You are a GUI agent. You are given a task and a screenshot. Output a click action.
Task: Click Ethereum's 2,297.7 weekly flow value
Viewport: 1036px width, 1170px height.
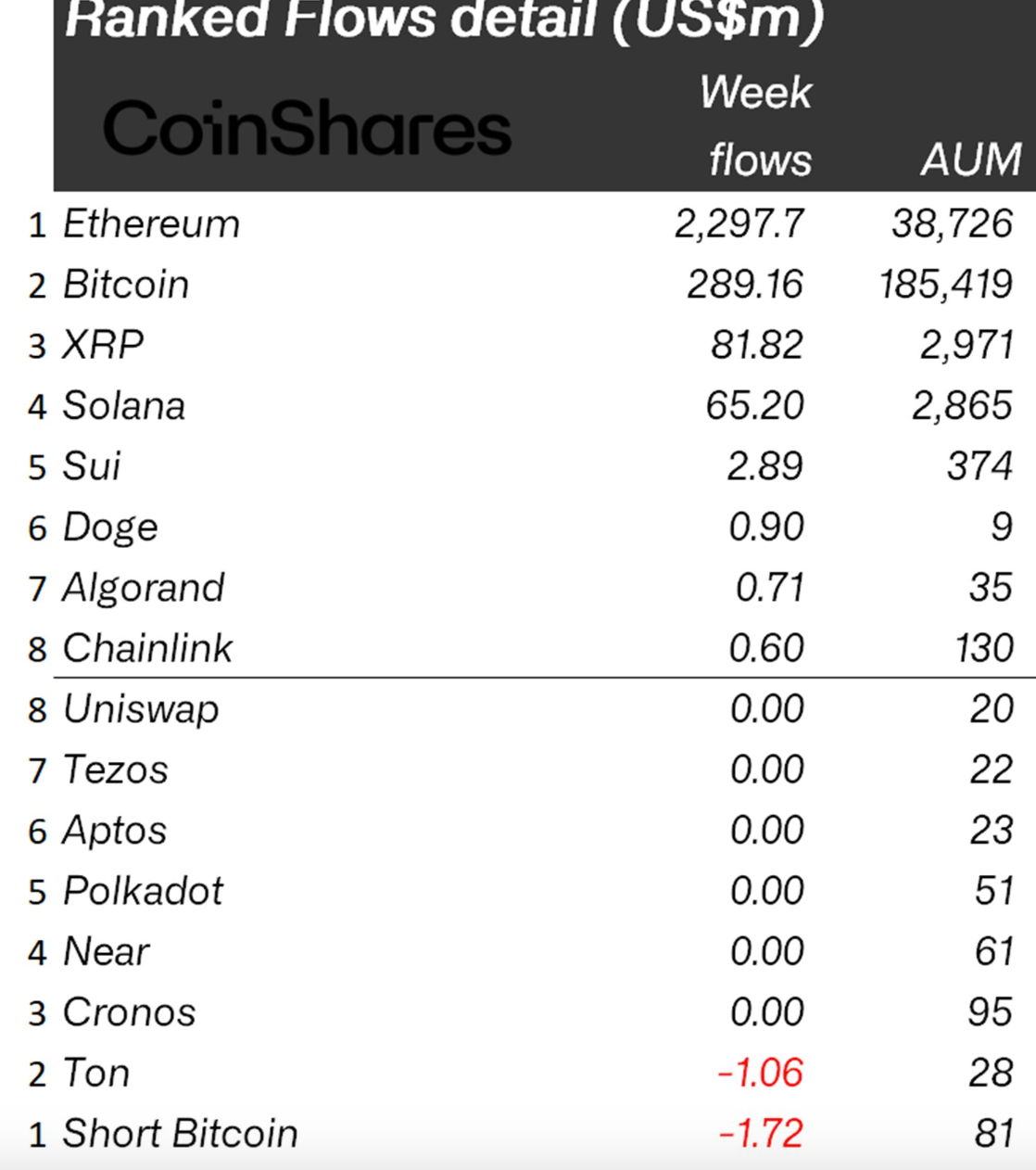[x=739, y=224]
